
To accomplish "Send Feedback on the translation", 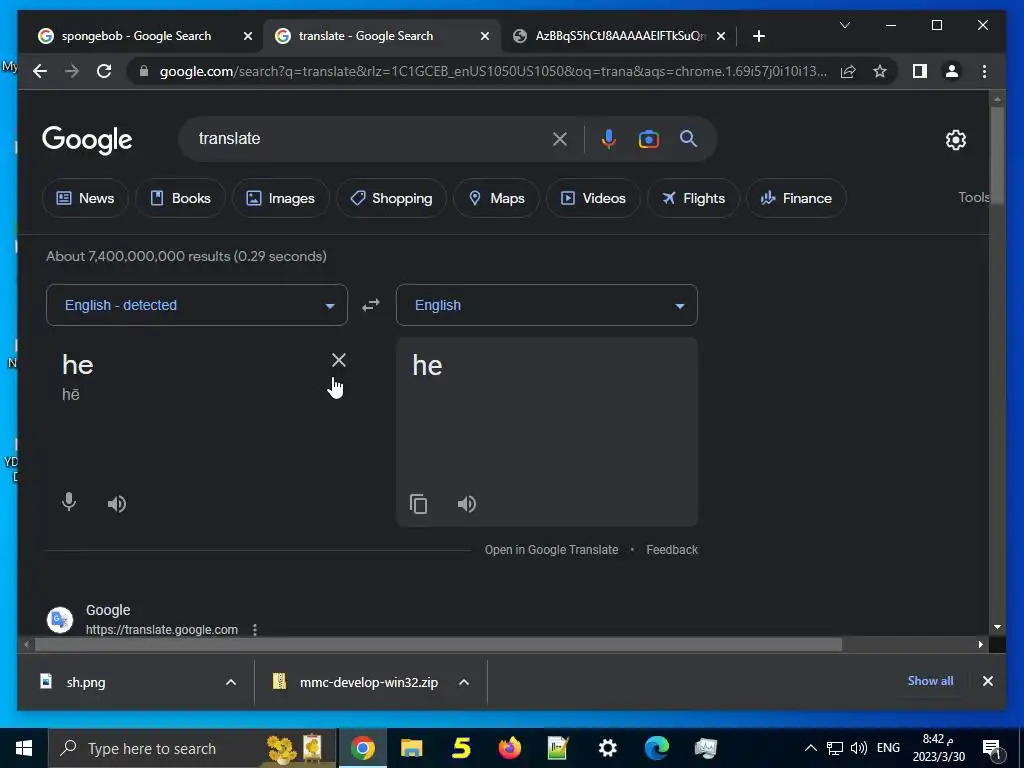I will coord(672,550).
